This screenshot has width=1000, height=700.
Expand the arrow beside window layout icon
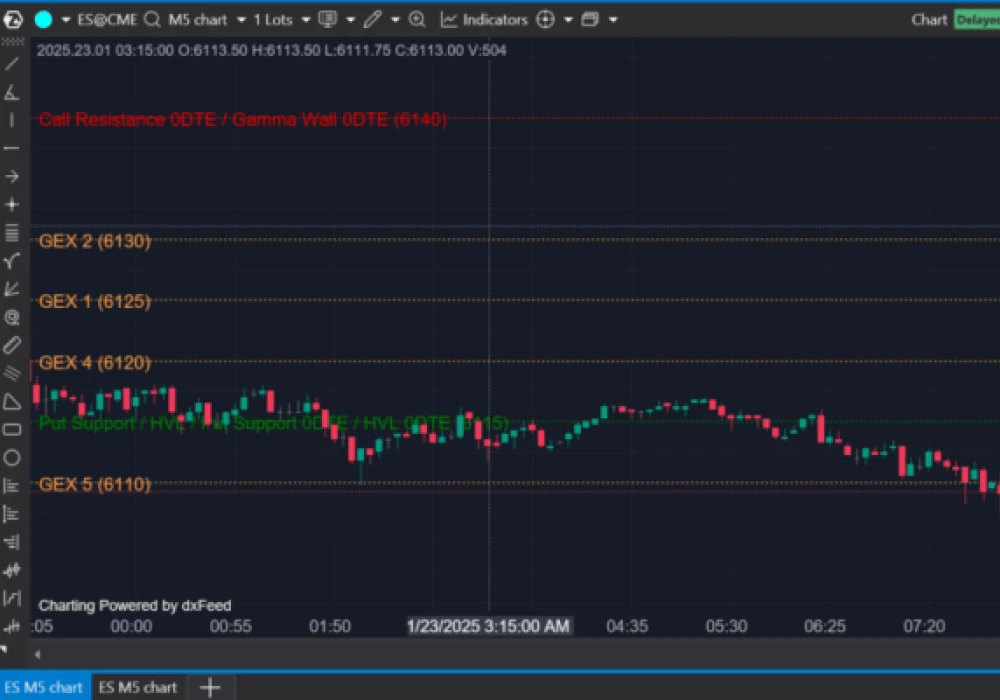pos(613,20)
